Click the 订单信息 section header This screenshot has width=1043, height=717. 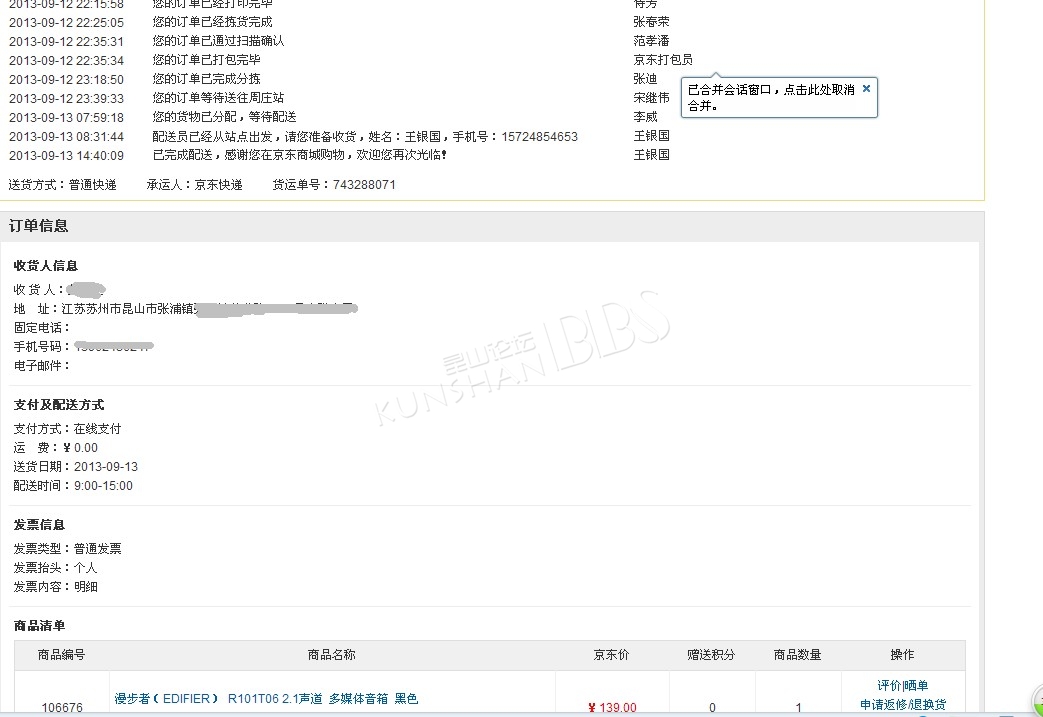click(39, 225)
